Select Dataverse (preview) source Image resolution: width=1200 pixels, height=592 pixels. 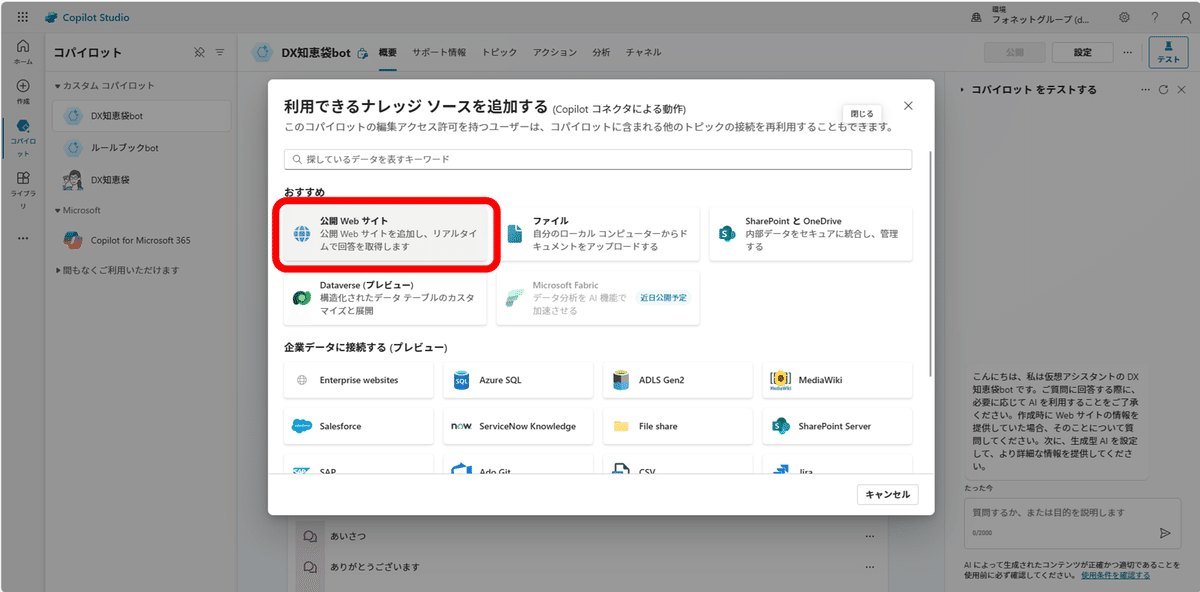(386, 298)
